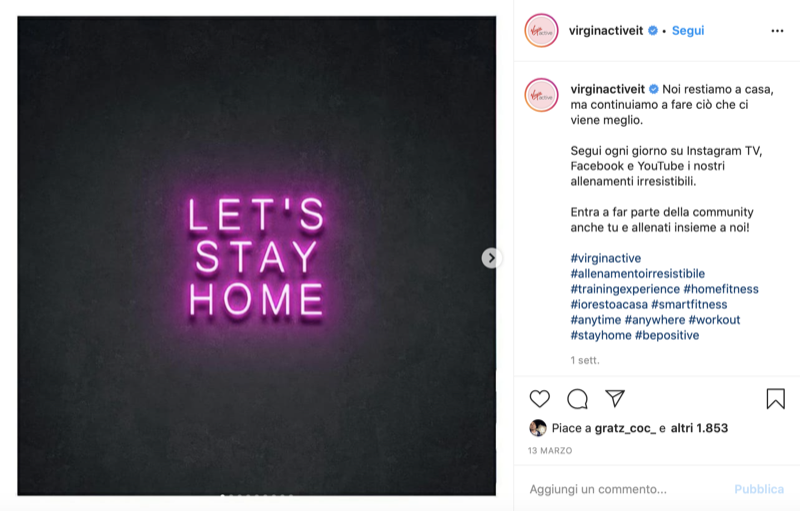This screenshot has height=511, width=800.
Task: Open the #homefitness hashtag
Action: click(721, 289)
